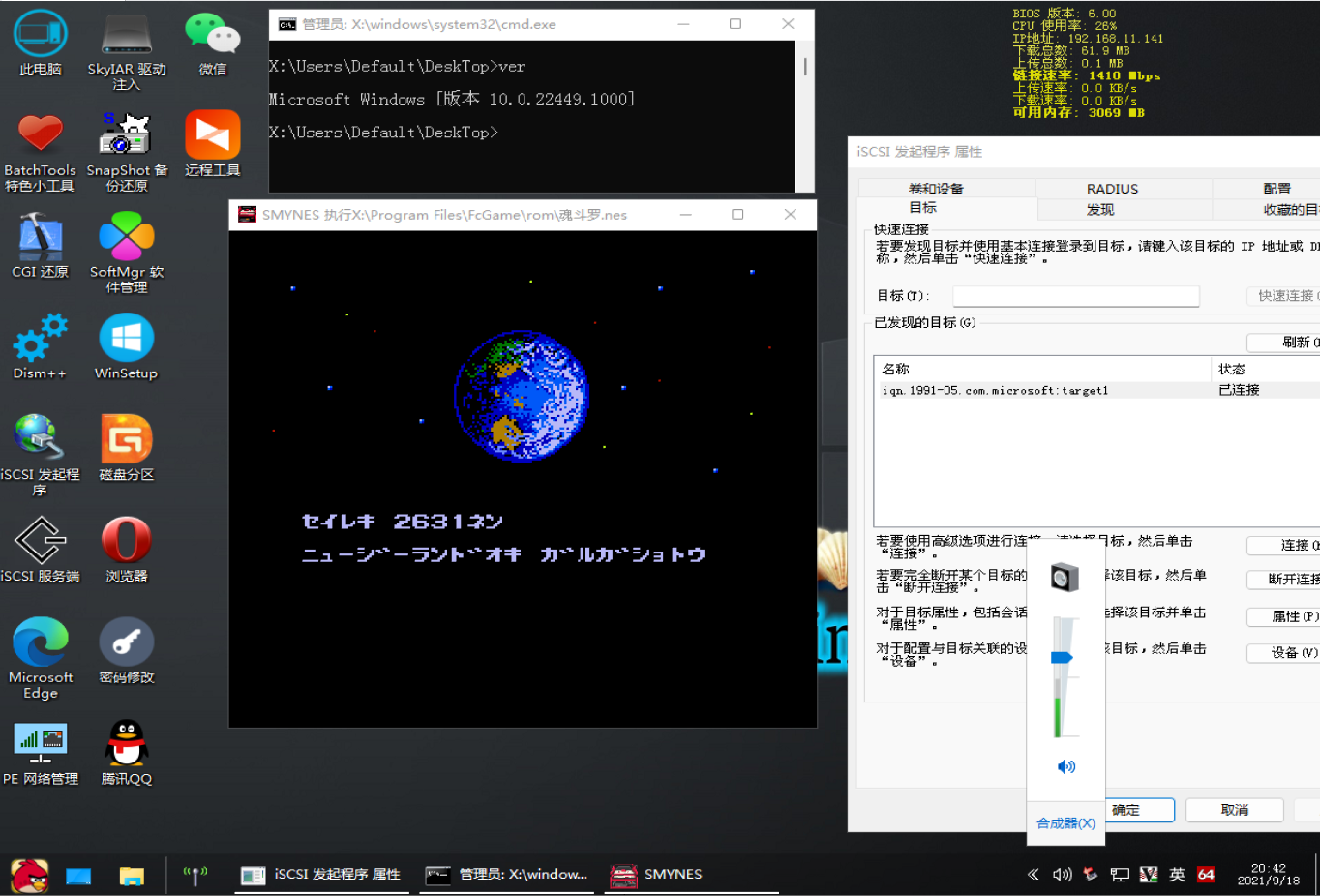Click the blue desktop taskbar icon
Image resolution: width=1320 pixels, height=896 pixels.
pyautogui.click(x=78, y=876)
